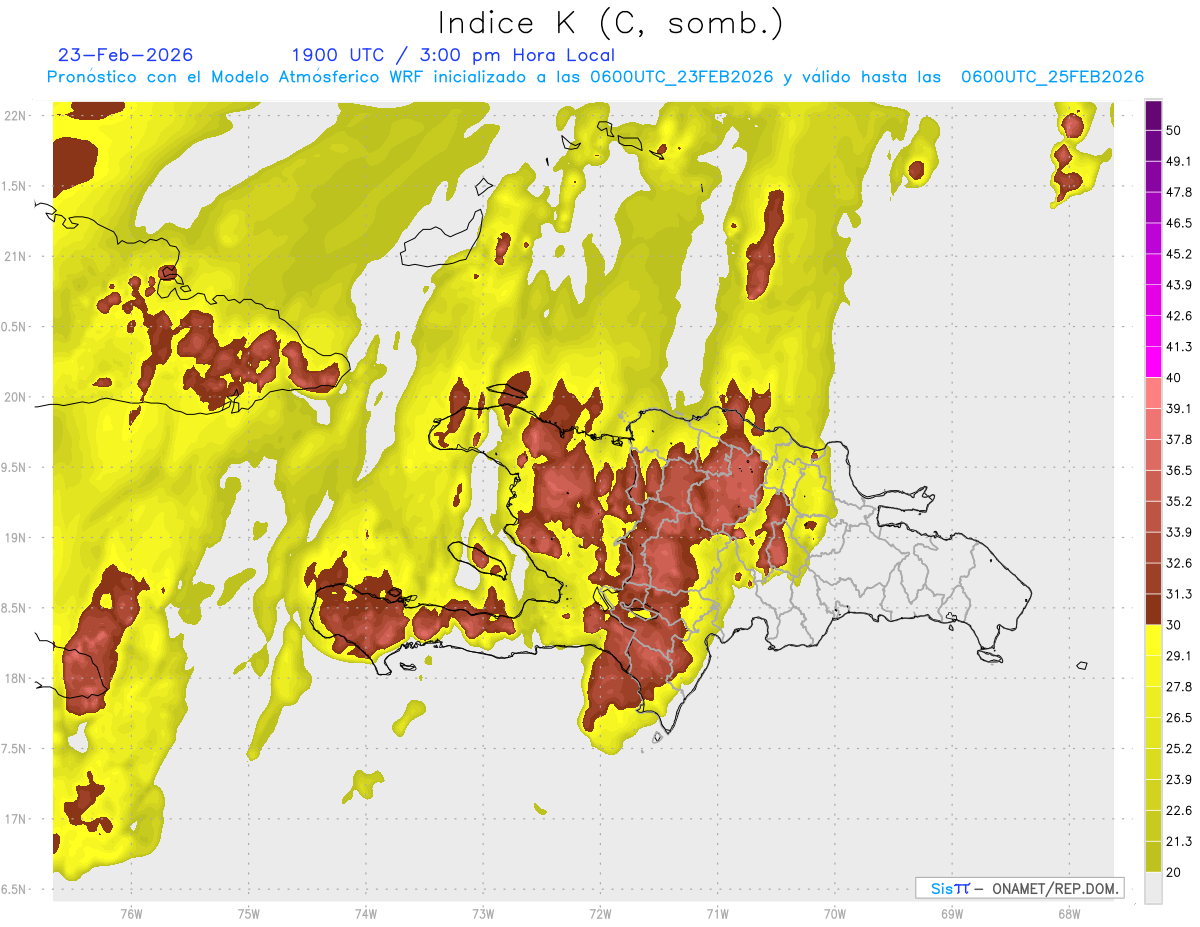Click the legend value "22.6"
This screenshot has height=927, width=1200.
1179,811
